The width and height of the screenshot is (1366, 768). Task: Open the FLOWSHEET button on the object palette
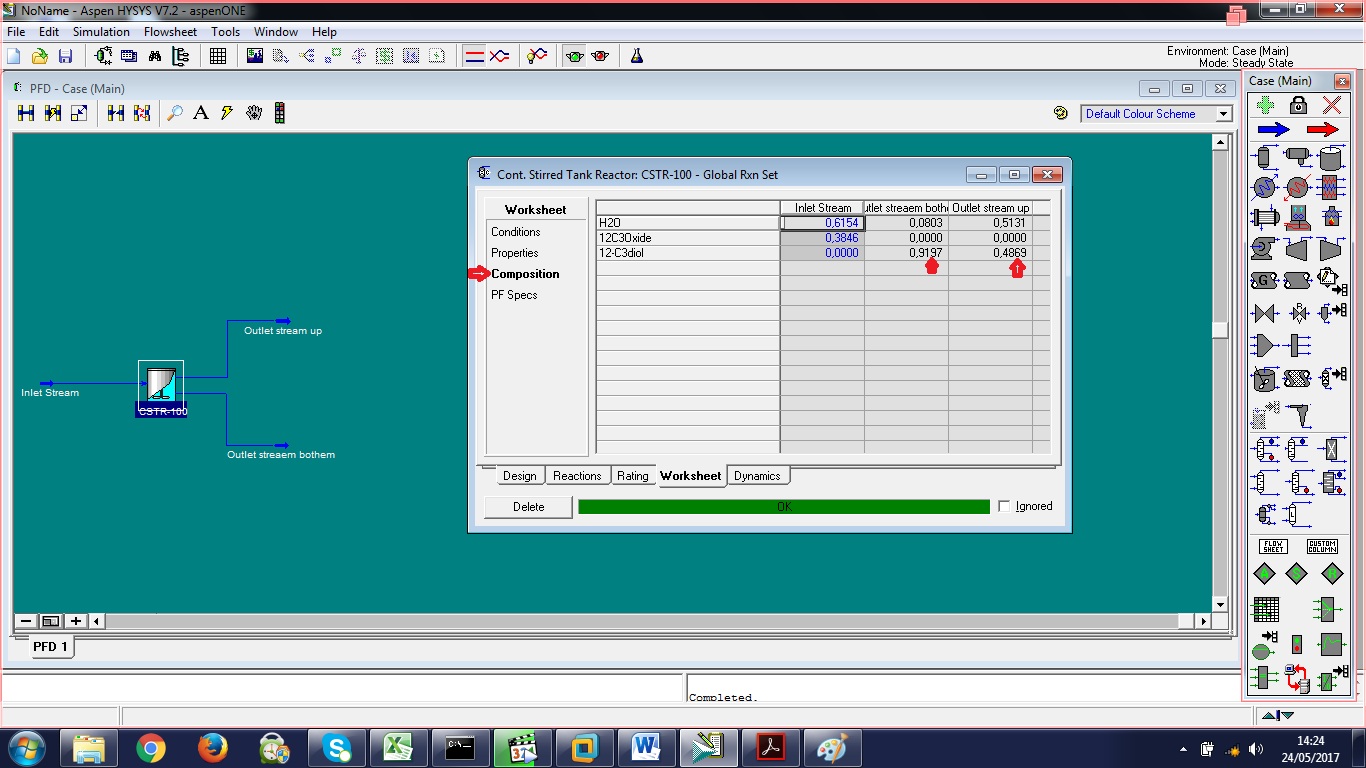coord(1274,548)
